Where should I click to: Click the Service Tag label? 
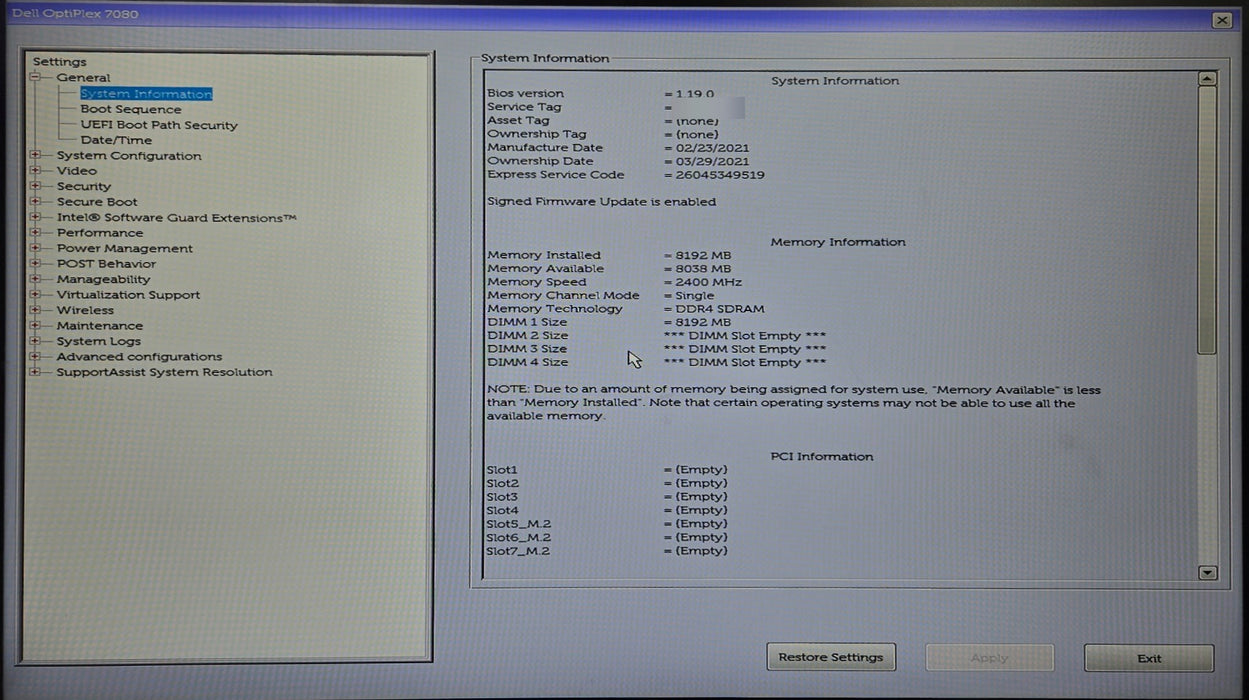(524, 107)
